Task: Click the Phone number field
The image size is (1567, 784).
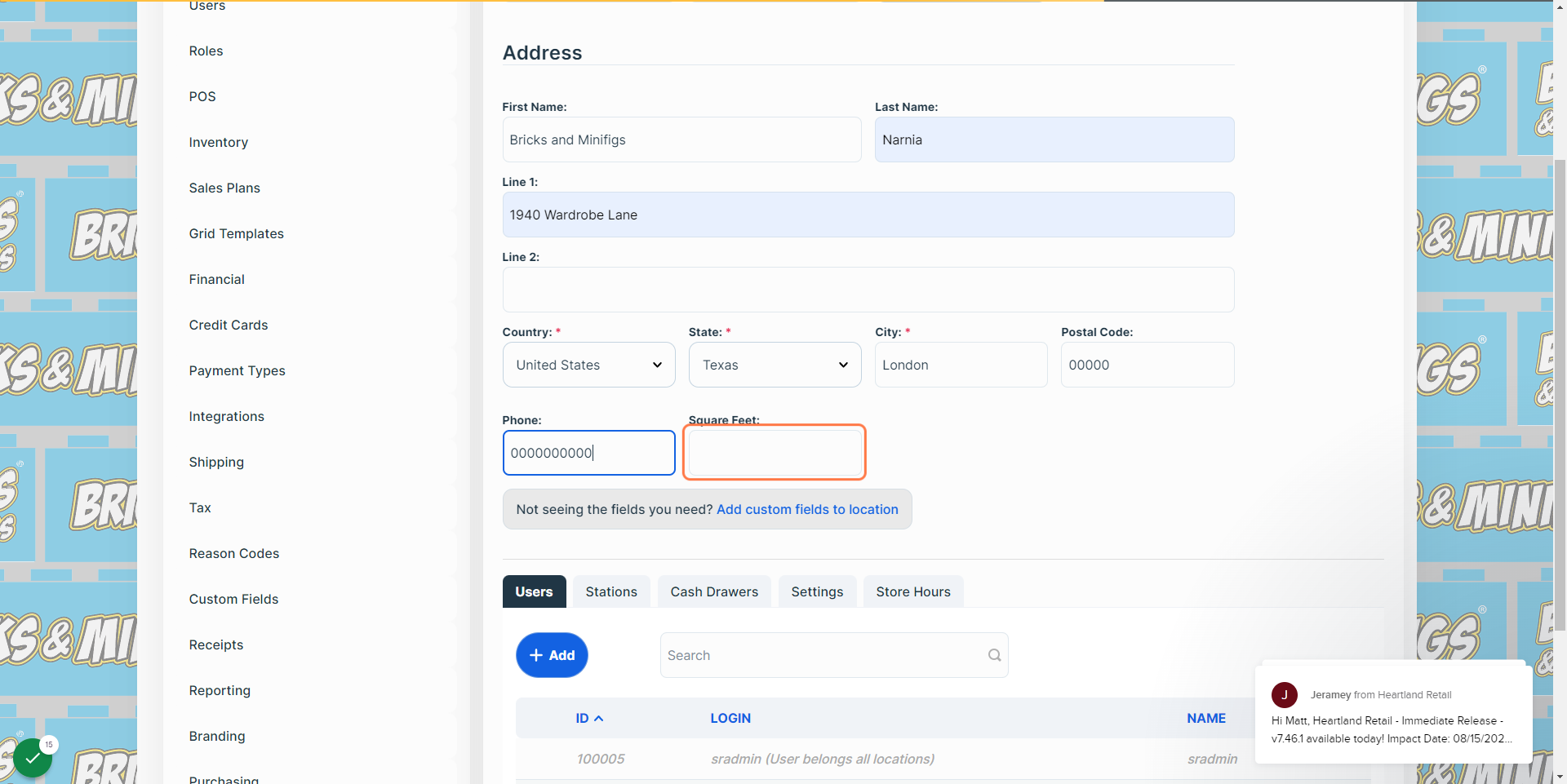Action: coord(588,453)
